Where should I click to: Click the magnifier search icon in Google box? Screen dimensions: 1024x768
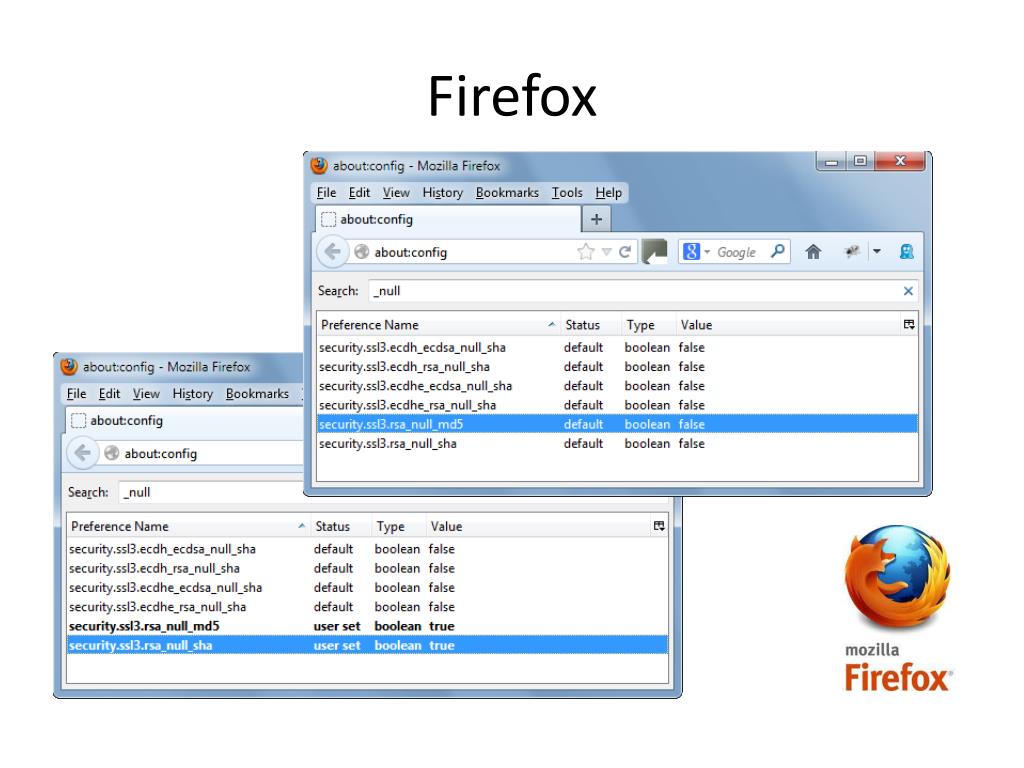777,251
